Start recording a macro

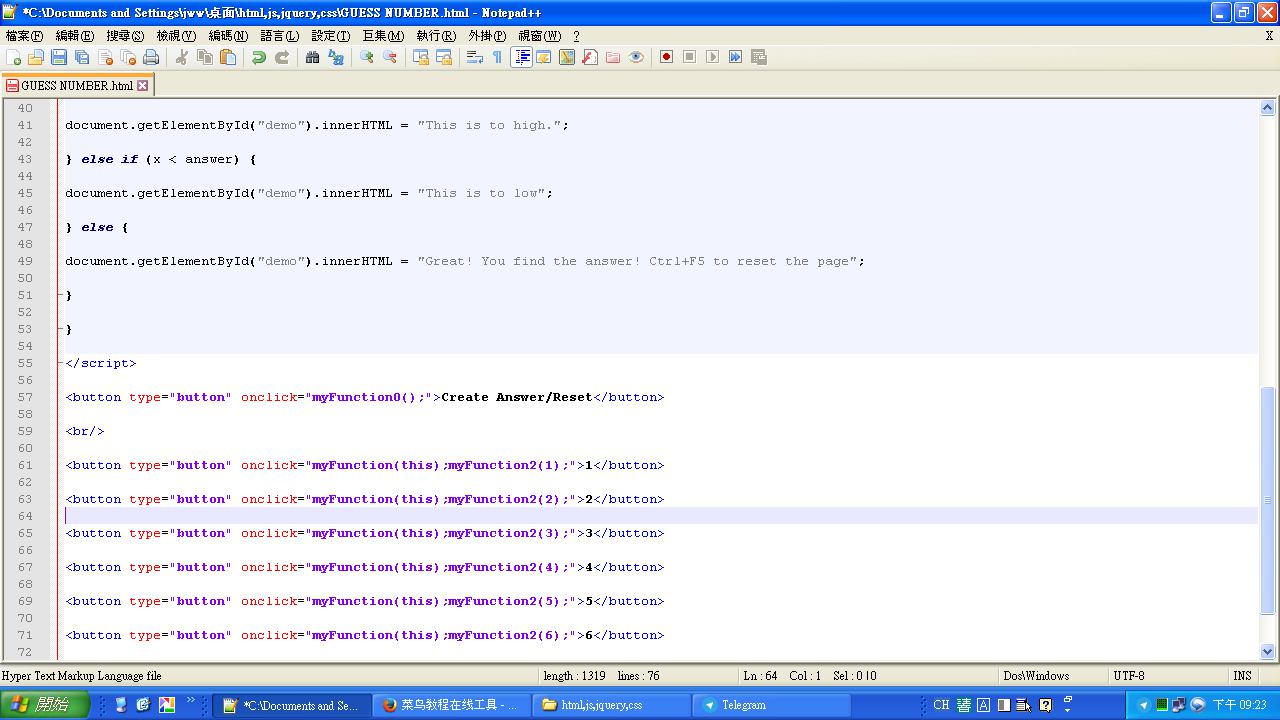coord(667,57)
